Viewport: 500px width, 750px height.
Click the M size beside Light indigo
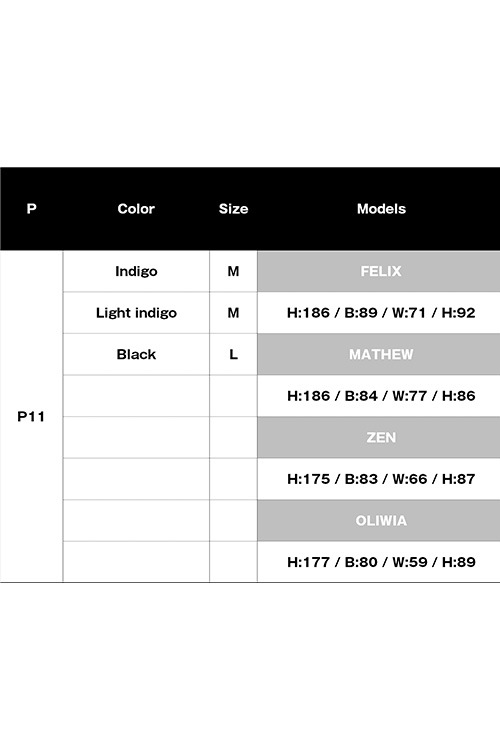[233, 313]
